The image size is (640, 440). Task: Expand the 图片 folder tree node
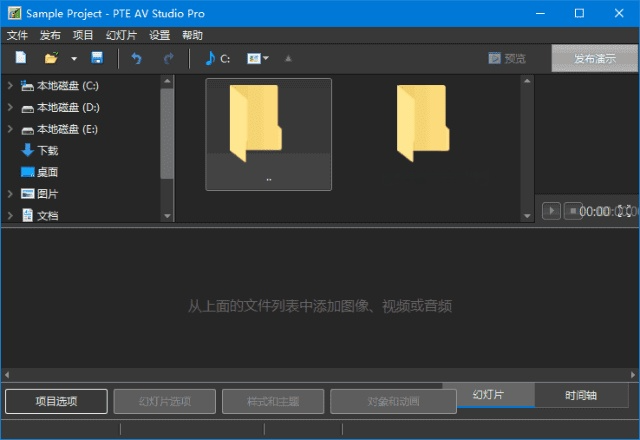(x=10, y=194)
